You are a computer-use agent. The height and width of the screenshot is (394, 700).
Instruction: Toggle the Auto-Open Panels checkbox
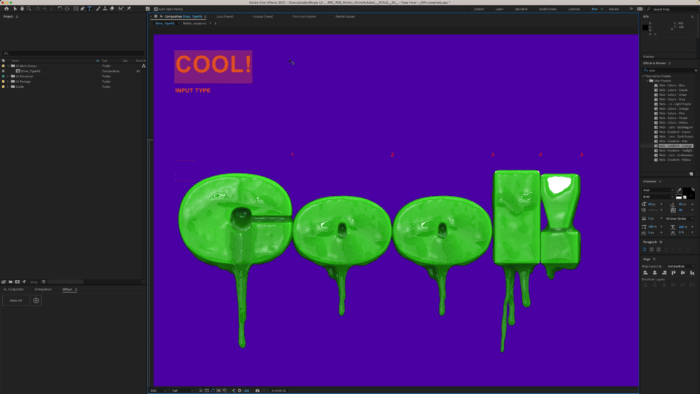156,9
